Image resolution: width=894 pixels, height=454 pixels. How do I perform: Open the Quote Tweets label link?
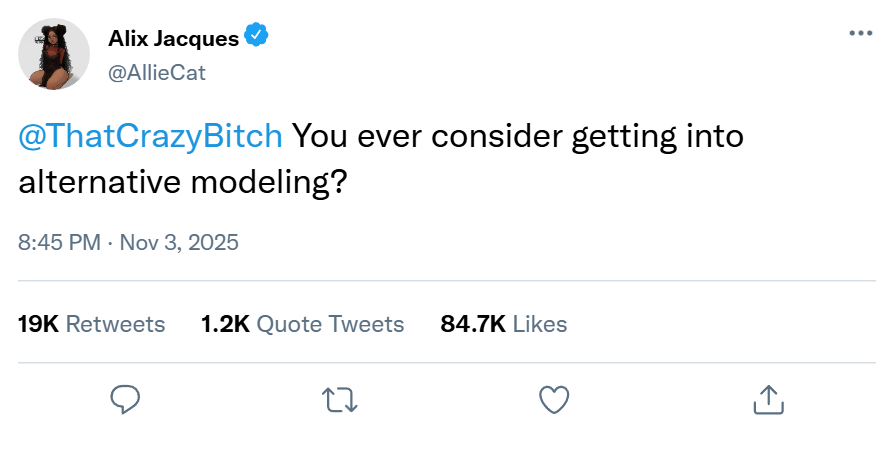click(331, 324)
